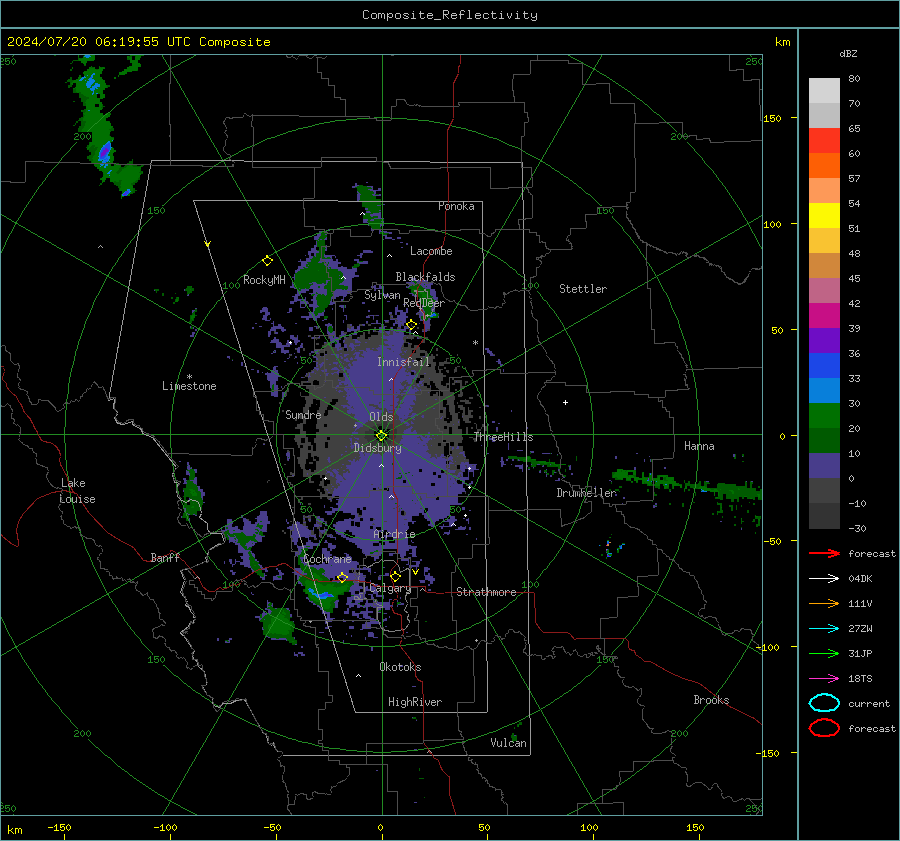900x841 pixels.
Task: Click the Banff town label
Action: pyautogui.click(x=165, y=557)
